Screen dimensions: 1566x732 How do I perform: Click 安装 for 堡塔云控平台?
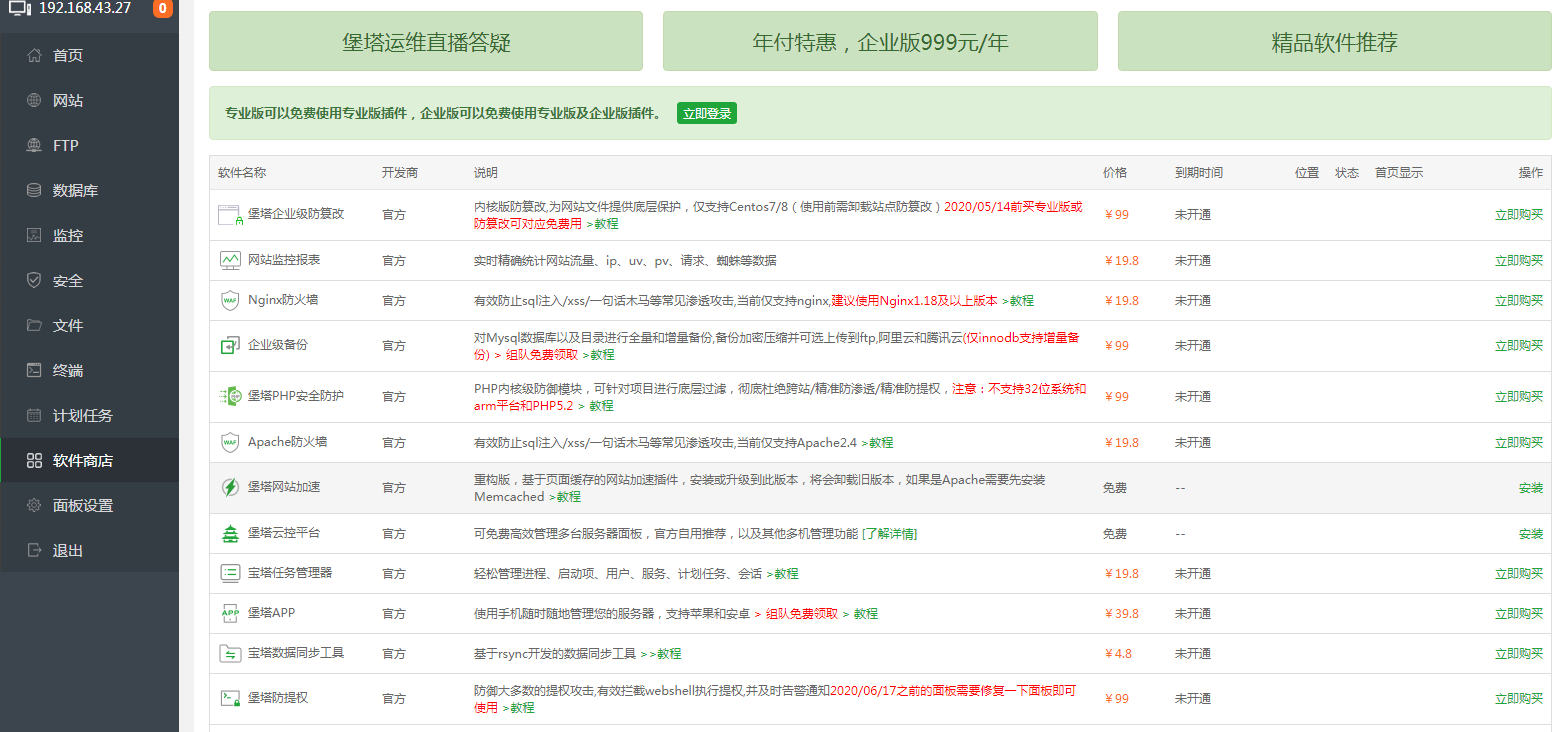1531,534
